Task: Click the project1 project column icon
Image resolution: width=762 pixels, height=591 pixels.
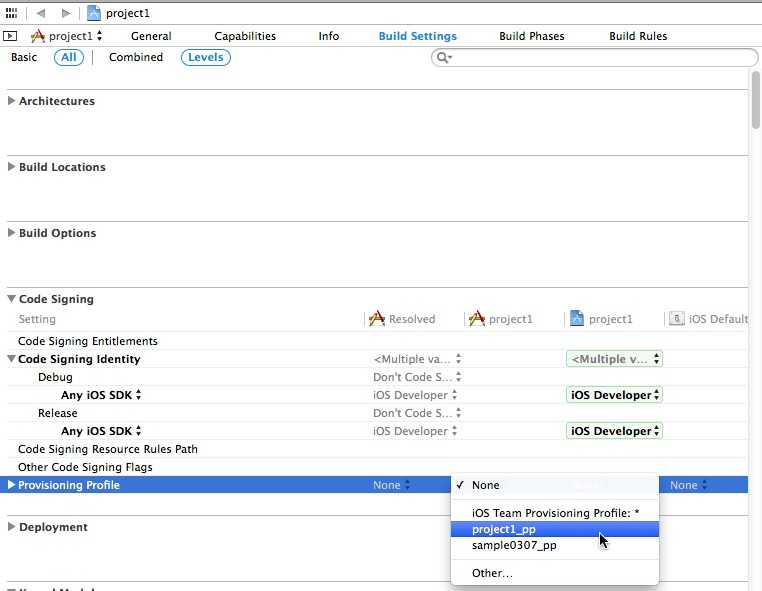Action: coord(576,319)
